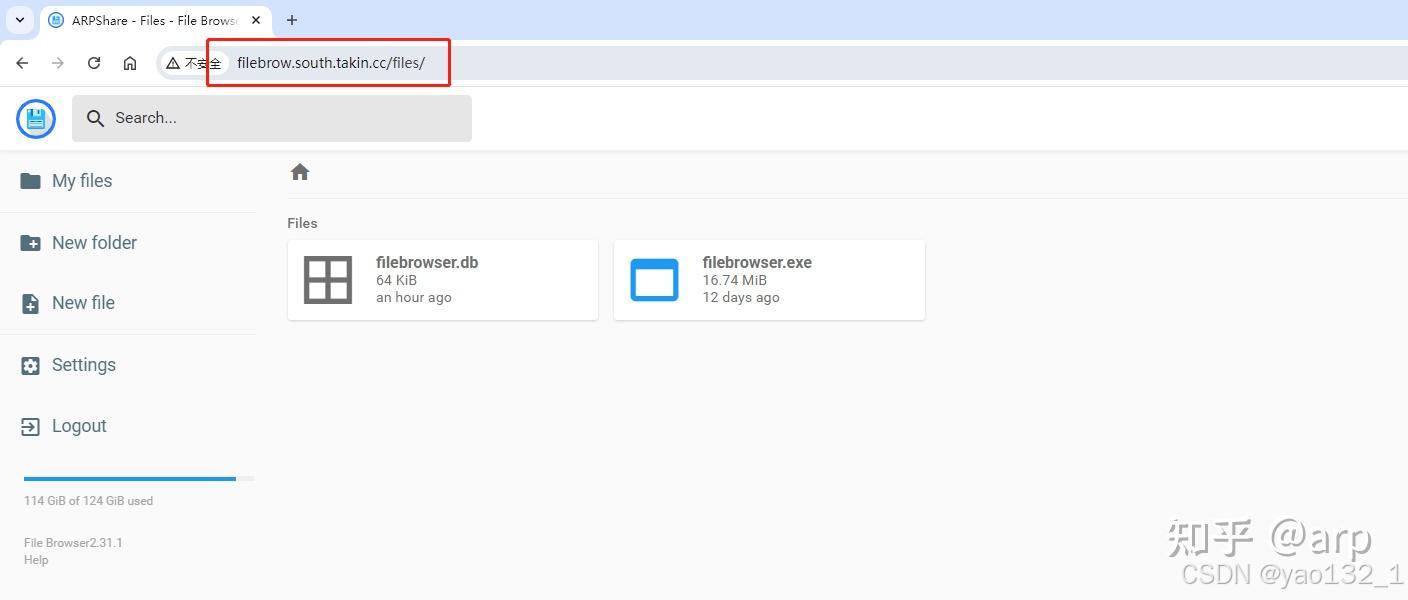This screenshot has height=600, width=1408.
Task: Open the Settings gear icon
Action: click(29, 364)
